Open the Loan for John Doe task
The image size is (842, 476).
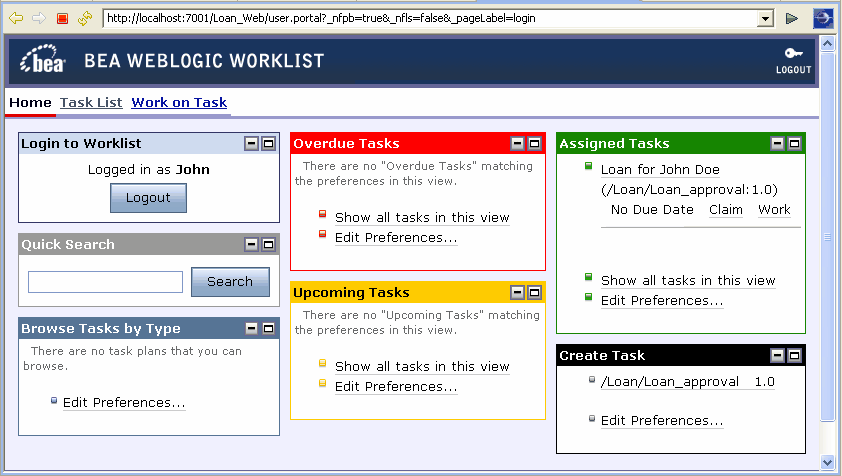pos(660,170)
